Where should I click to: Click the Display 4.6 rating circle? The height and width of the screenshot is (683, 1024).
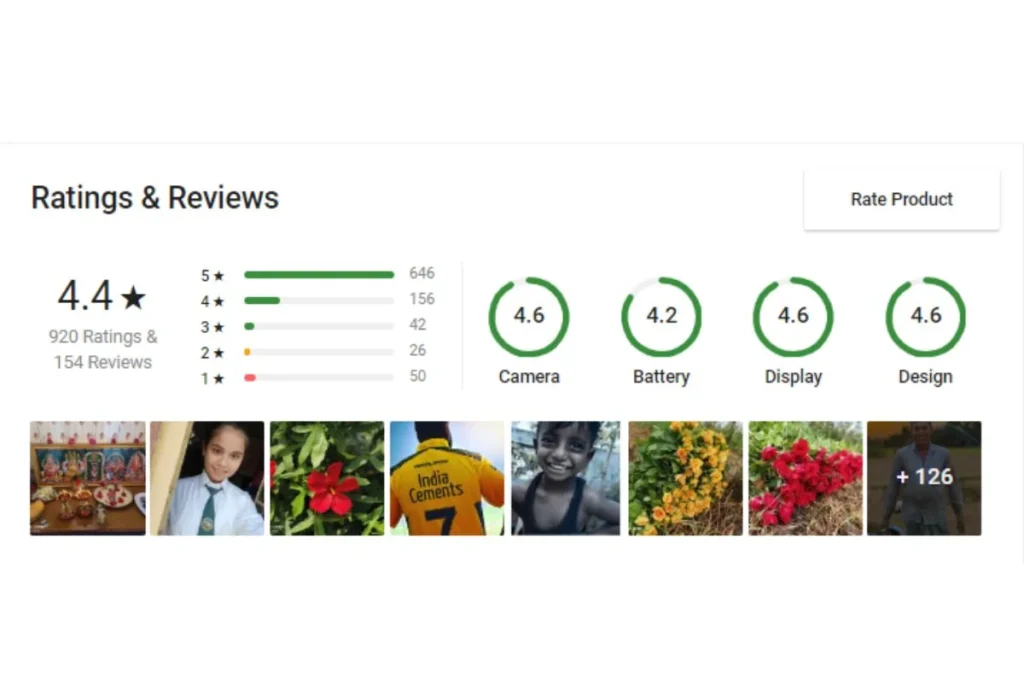(793, 317)
